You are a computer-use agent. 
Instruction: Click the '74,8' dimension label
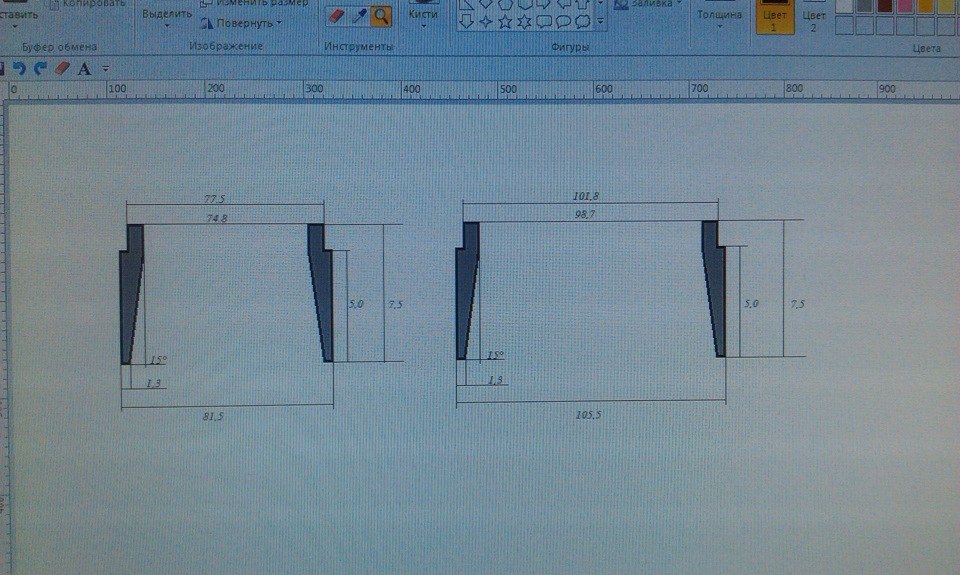[x=216, y=218]
